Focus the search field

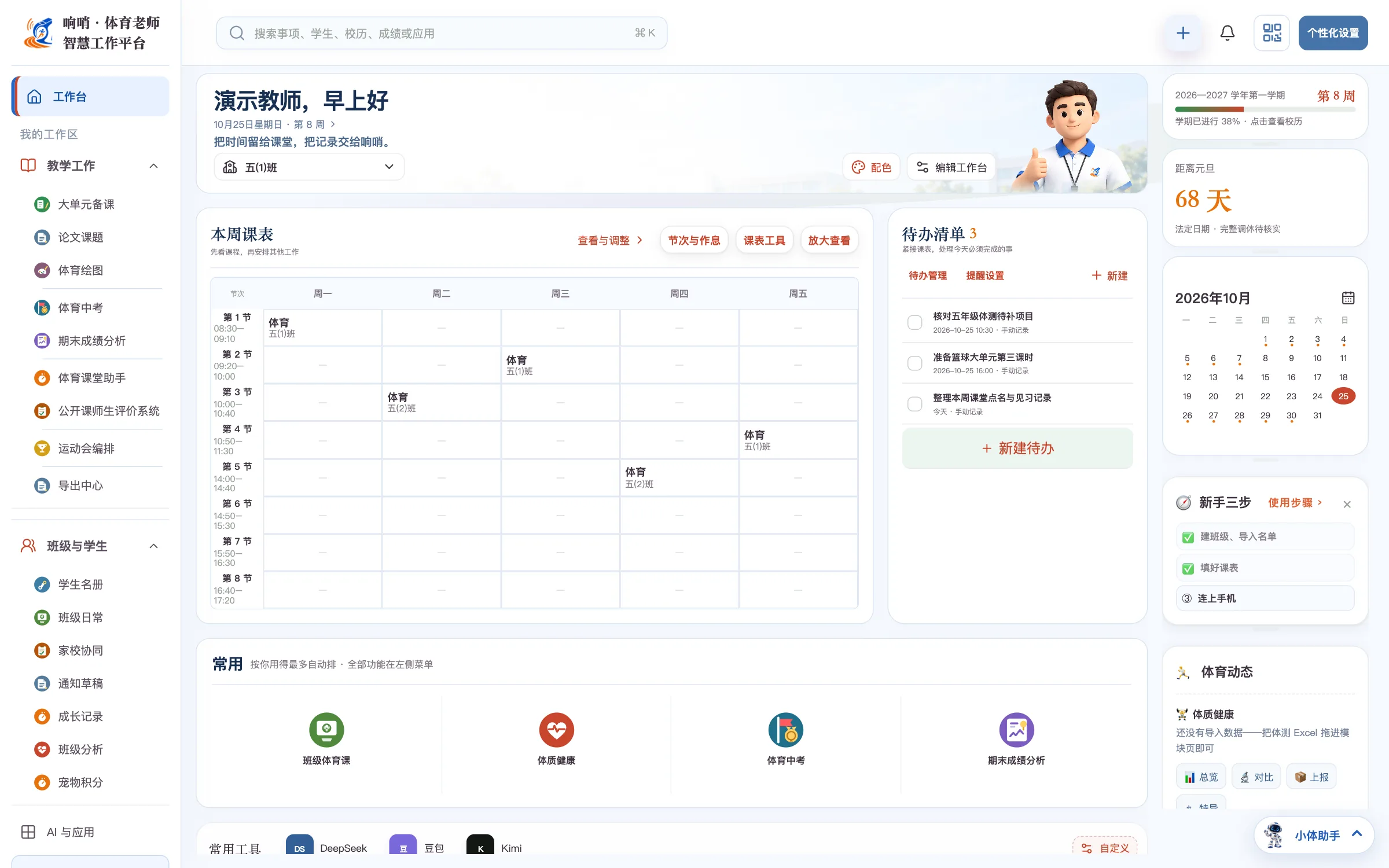[442, 33]
